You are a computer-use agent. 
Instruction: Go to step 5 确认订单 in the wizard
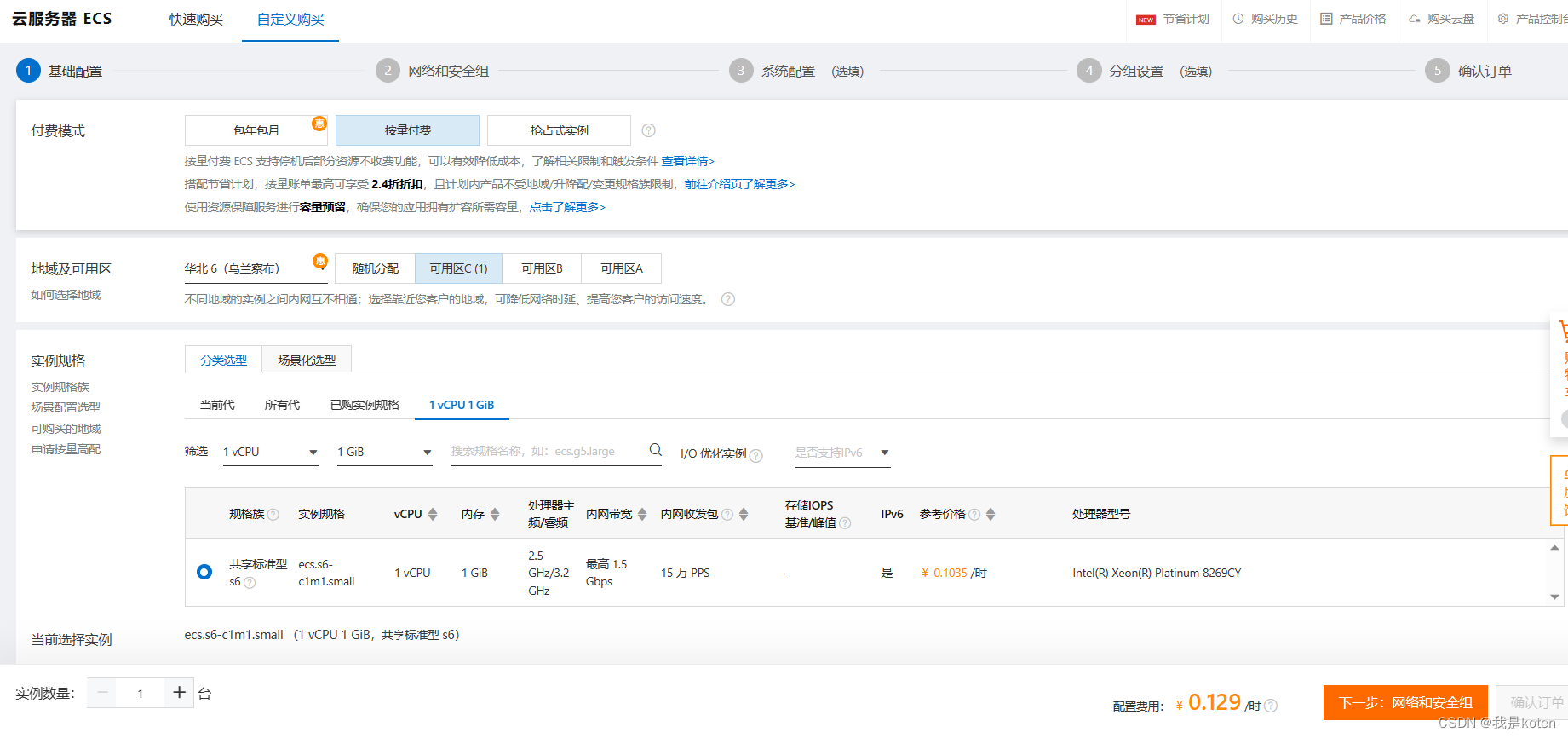point(1469,71)
